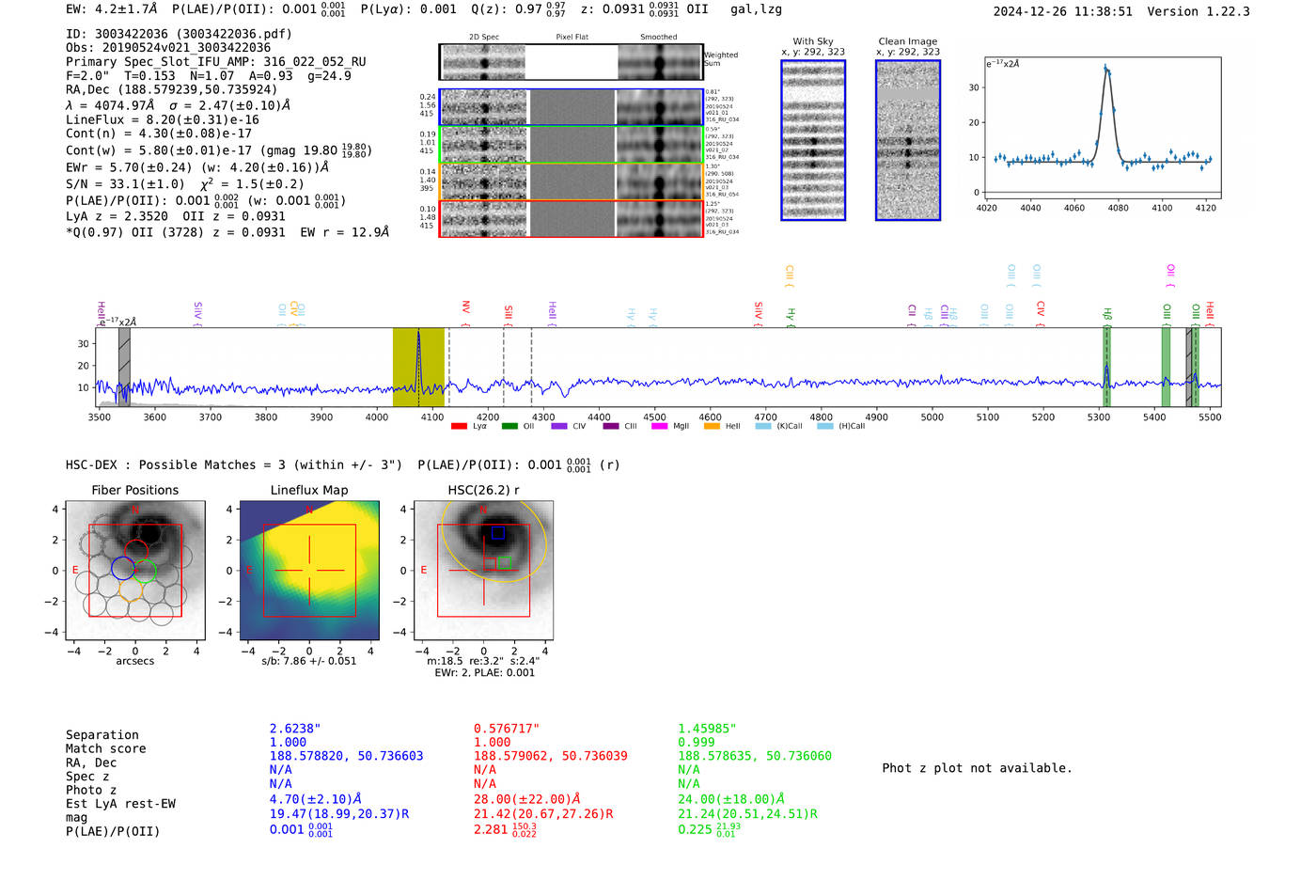
Task: Click green match P(LAE)/P(OII) 0.225
Action: [710, 829]
